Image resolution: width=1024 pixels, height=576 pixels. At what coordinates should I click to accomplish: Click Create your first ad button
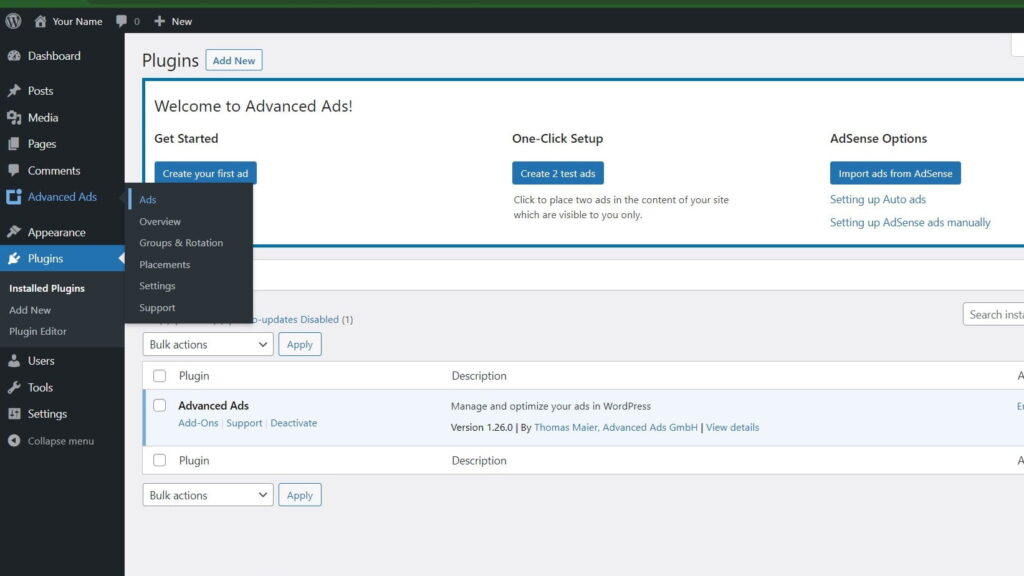205,173
